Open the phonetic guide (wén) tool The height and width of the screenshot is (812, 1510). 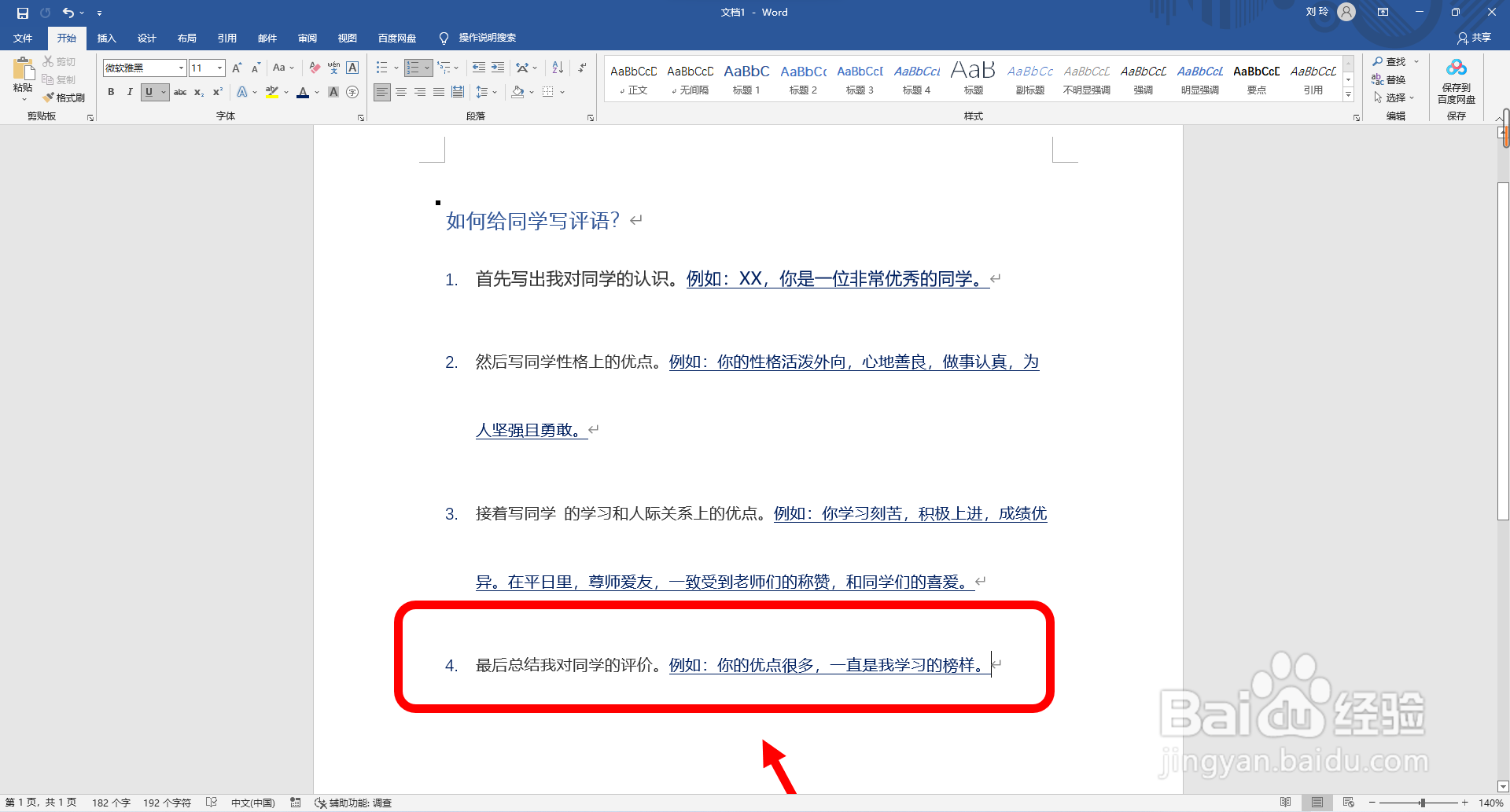333,68
